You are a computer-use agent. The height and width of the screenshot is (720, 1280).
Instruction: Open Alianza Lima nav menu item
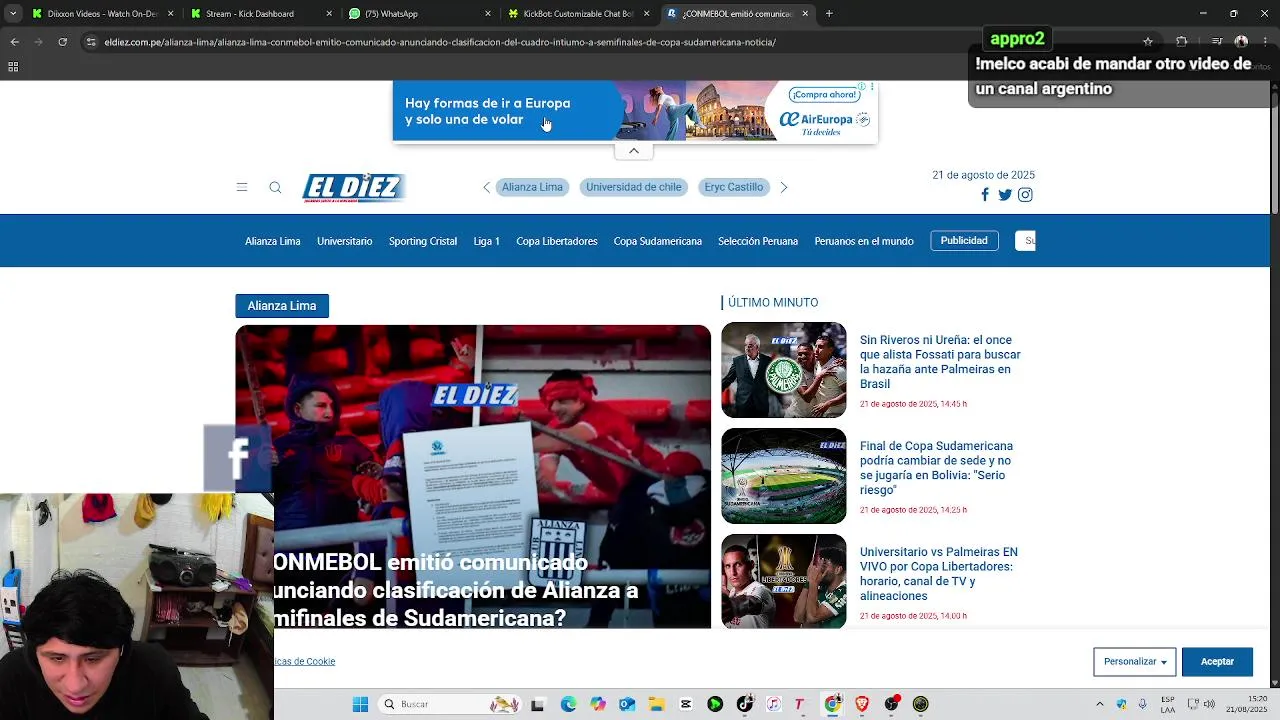[x=273, y=241]
